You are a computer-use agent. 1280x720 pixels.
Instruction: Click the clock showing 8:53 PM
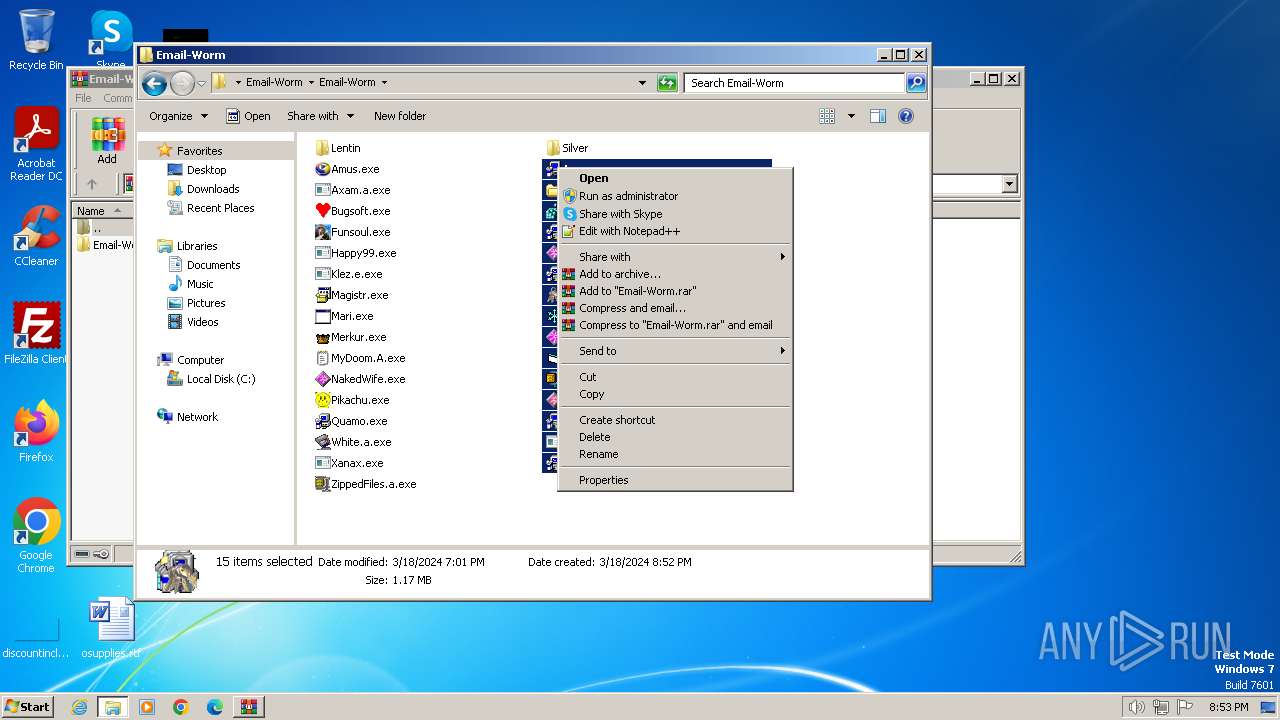coord(1229,707)
